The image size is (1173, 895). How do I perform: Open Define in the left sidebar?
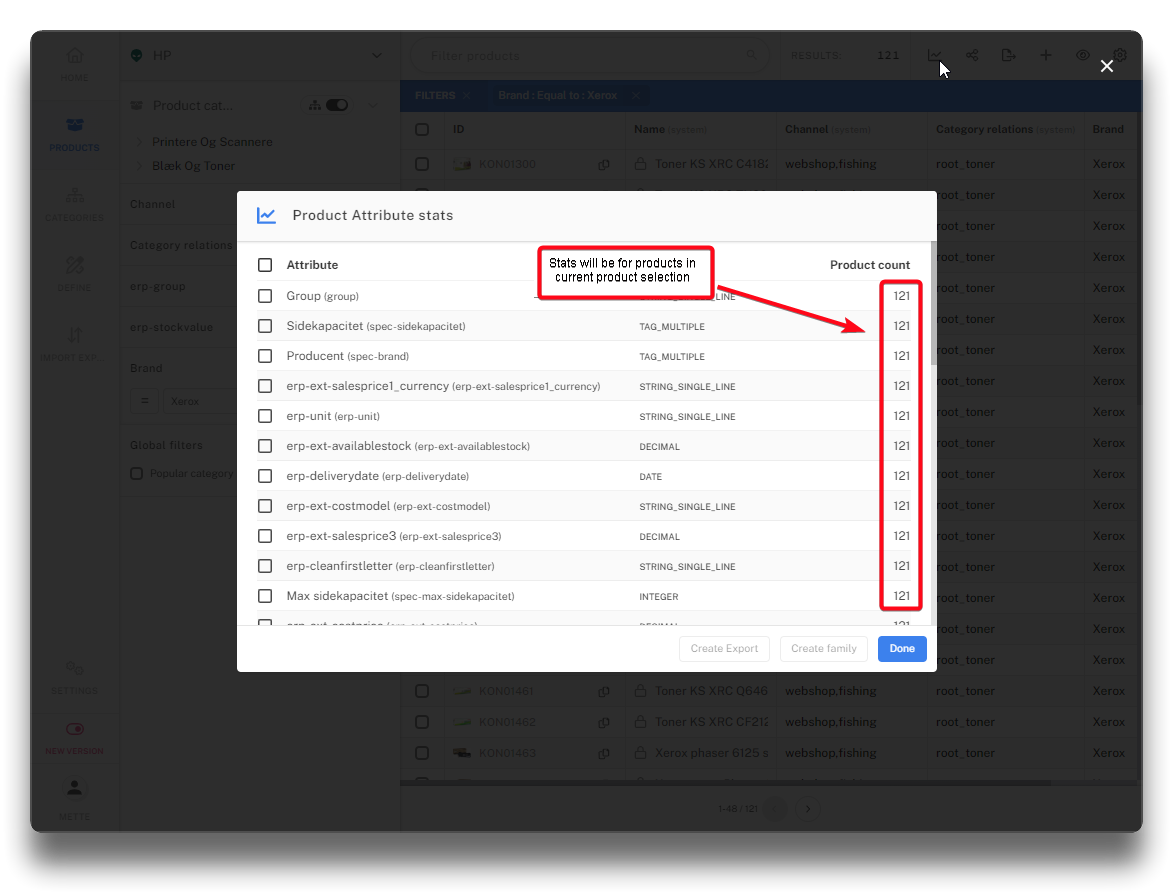74,273
